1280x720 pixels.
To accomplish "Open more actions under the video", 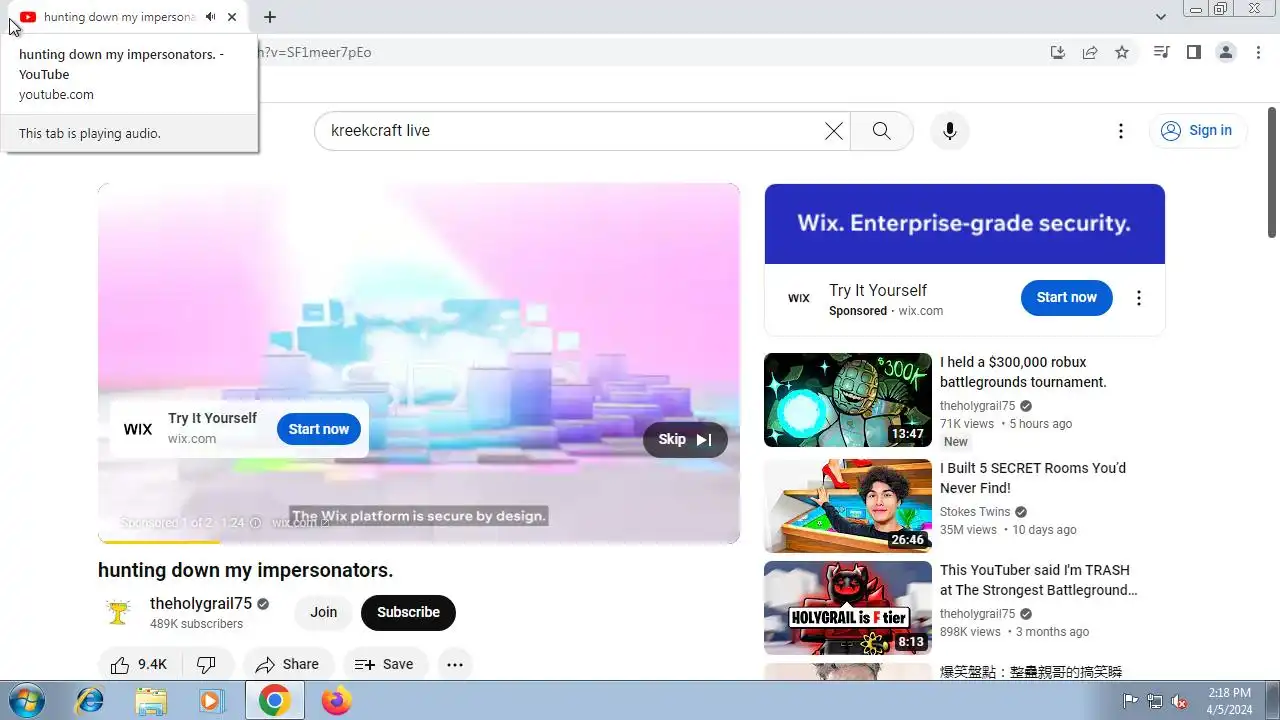I will tap(455, 664).
